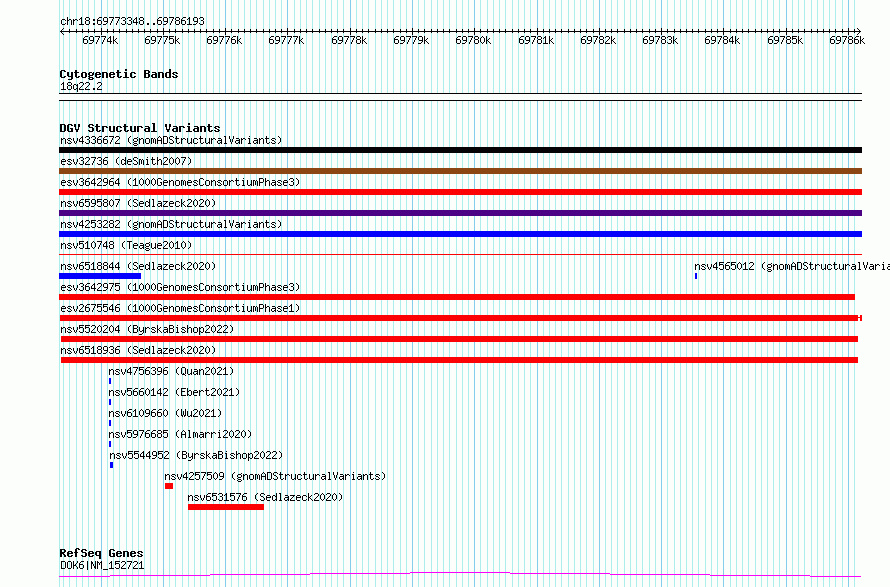The width and height of the screenshot is (890, 587).
Task: Click the 69779k ruler tick label
Action: [411, 40]
